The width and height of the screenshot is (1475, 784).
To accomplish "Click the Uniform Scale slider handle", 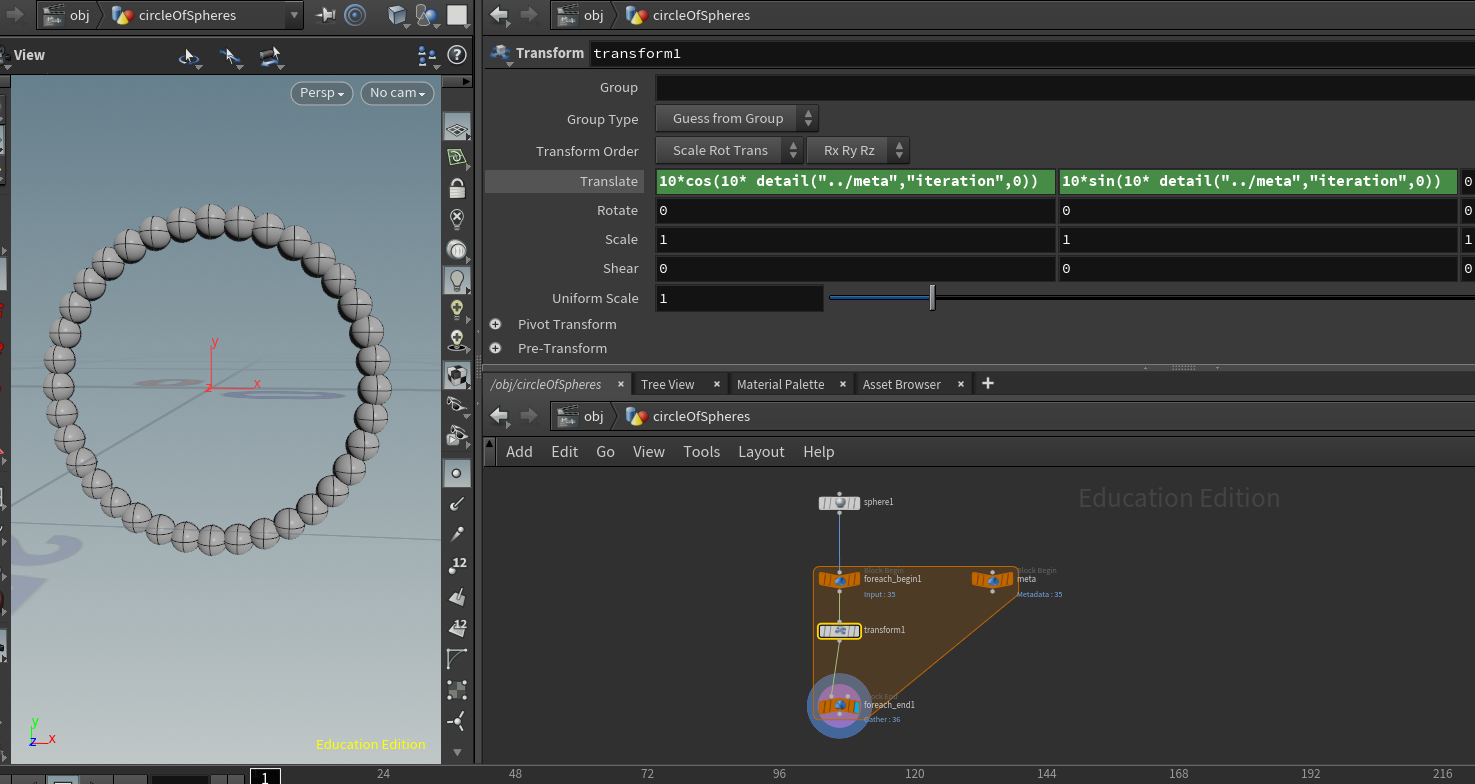I will (932, 298).
